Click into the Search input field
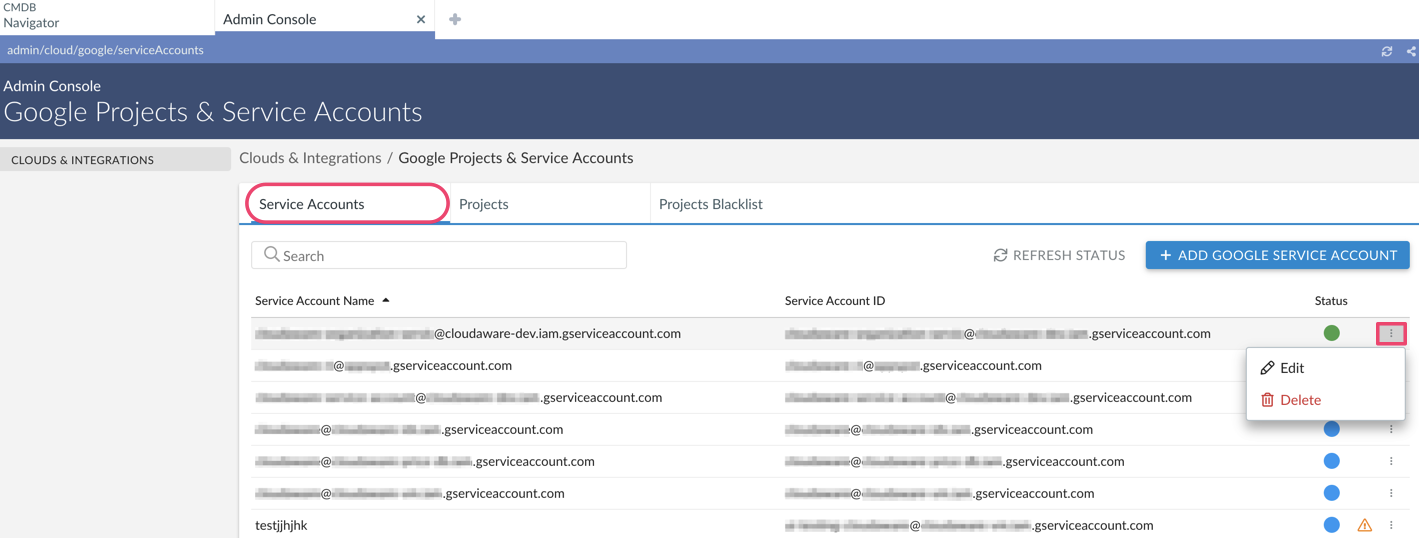 pos(439,255)
